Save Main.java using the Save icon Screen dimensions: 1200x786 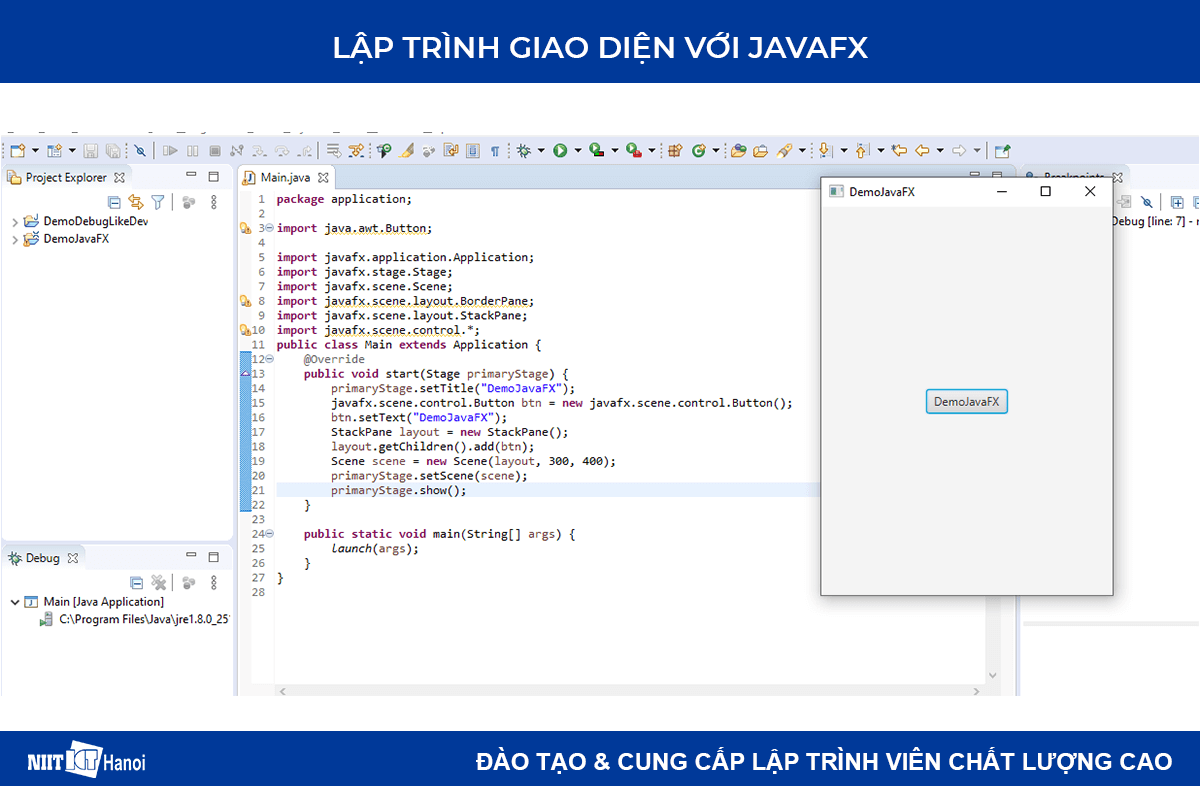pos(90,150)
